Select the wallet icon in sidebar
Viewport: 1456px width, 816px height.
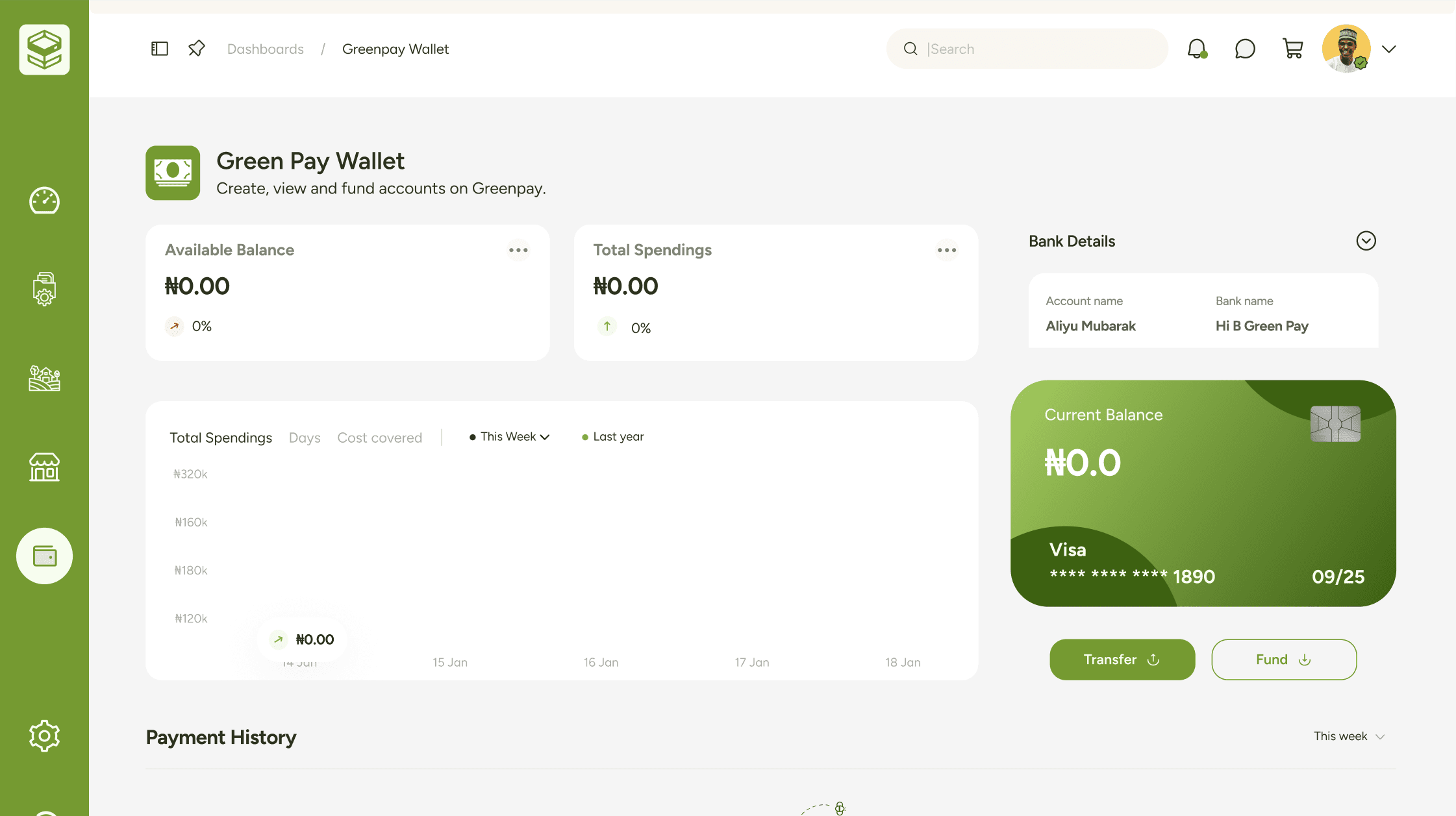[44, 556]
